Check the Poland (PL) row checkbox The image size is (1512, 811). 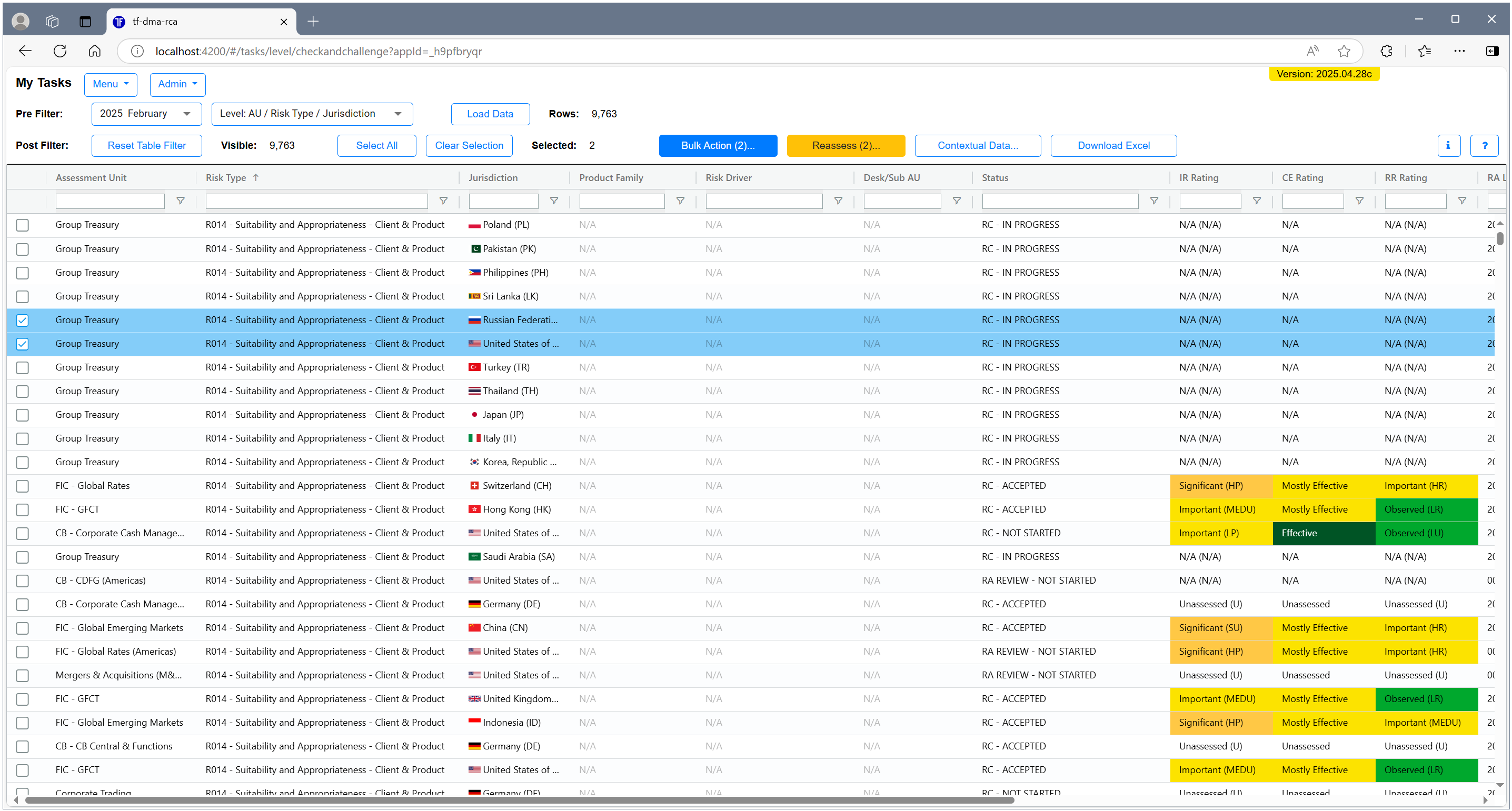(22, 225)
